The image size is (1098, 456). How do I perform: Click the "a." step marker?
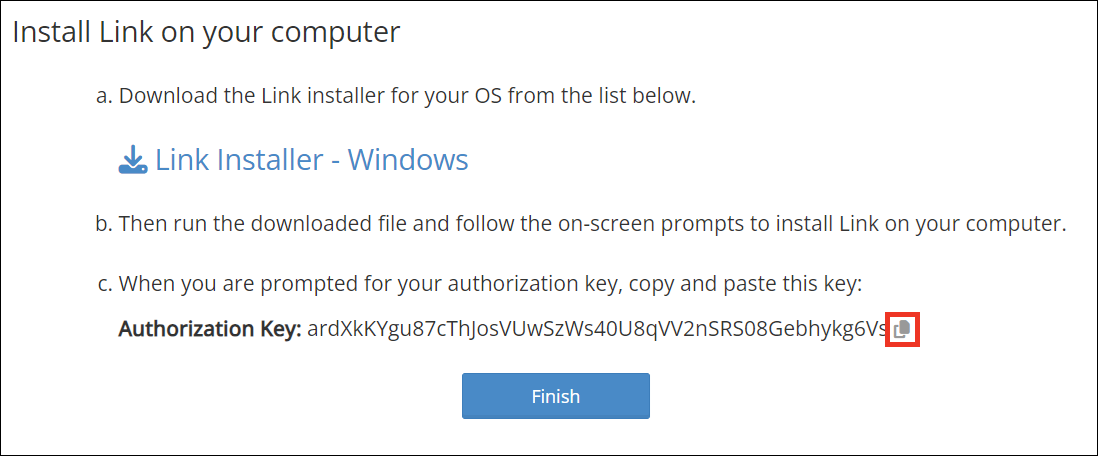click(x=103, y=97)
